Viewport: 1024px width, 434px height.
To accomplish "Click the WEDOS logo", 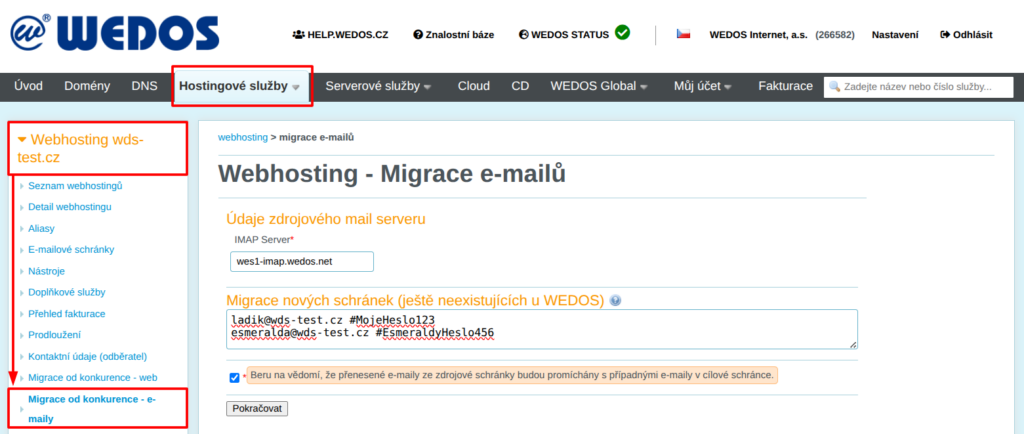I will coord(115,33).
